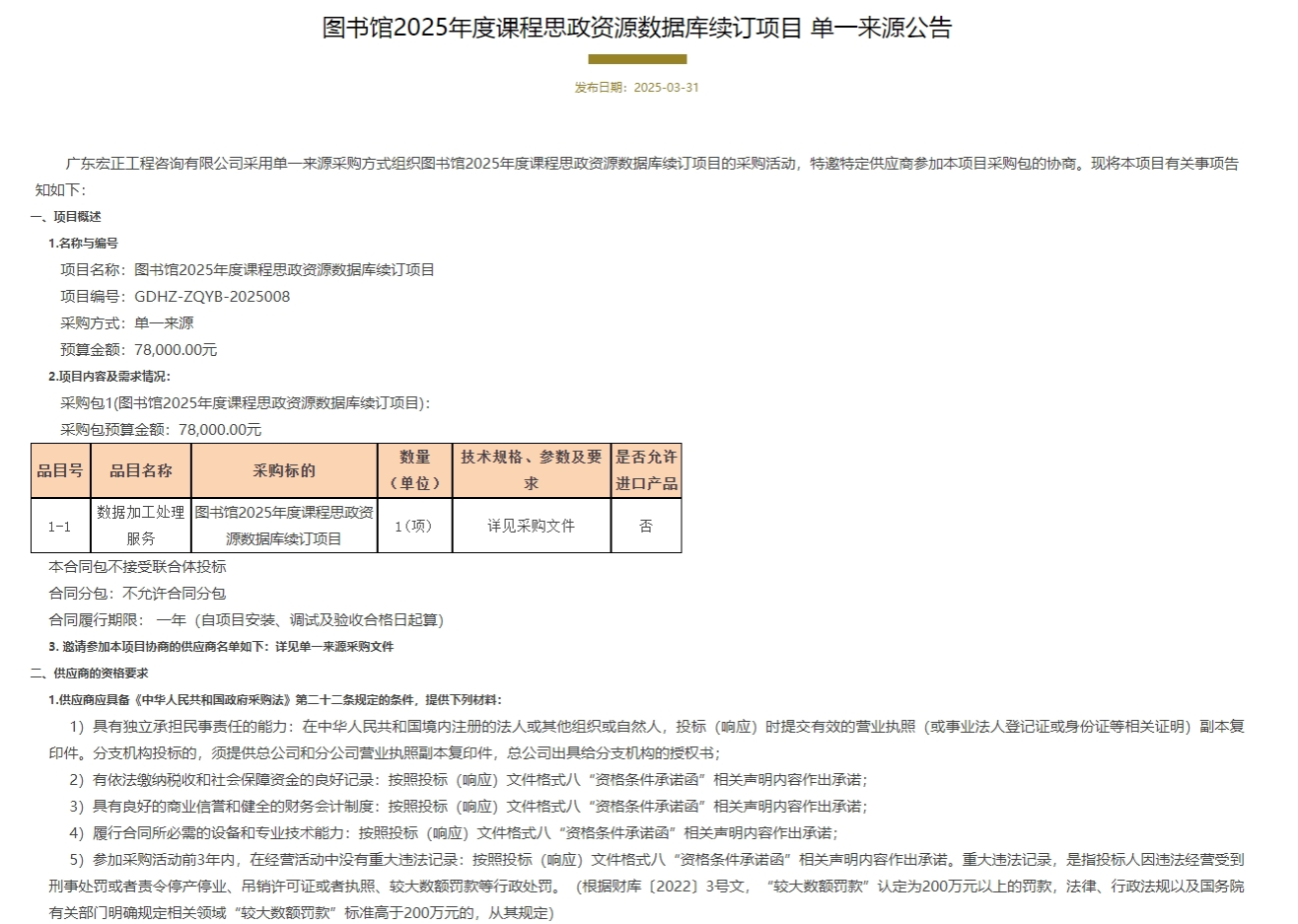Click the publish date 发布日期：2025-03-31

637,87
